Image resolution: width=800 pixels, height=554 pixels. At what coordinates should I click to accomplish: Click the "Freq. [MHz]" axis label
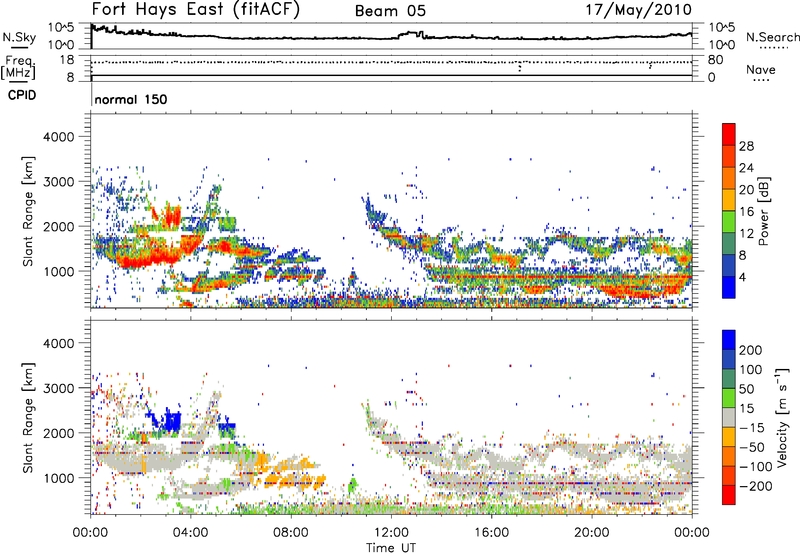coord(18,68)
